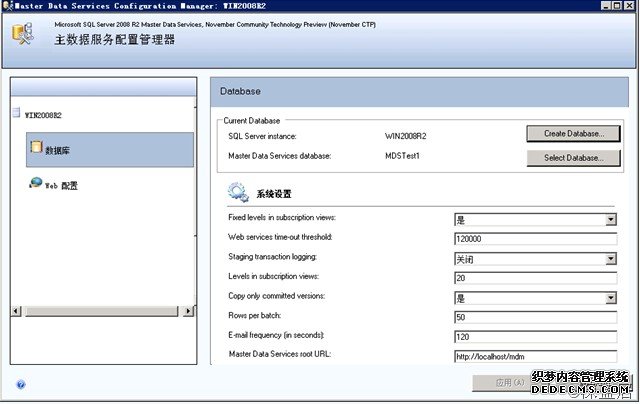Click left panel horizontal scrollbar left arrow

15,310
